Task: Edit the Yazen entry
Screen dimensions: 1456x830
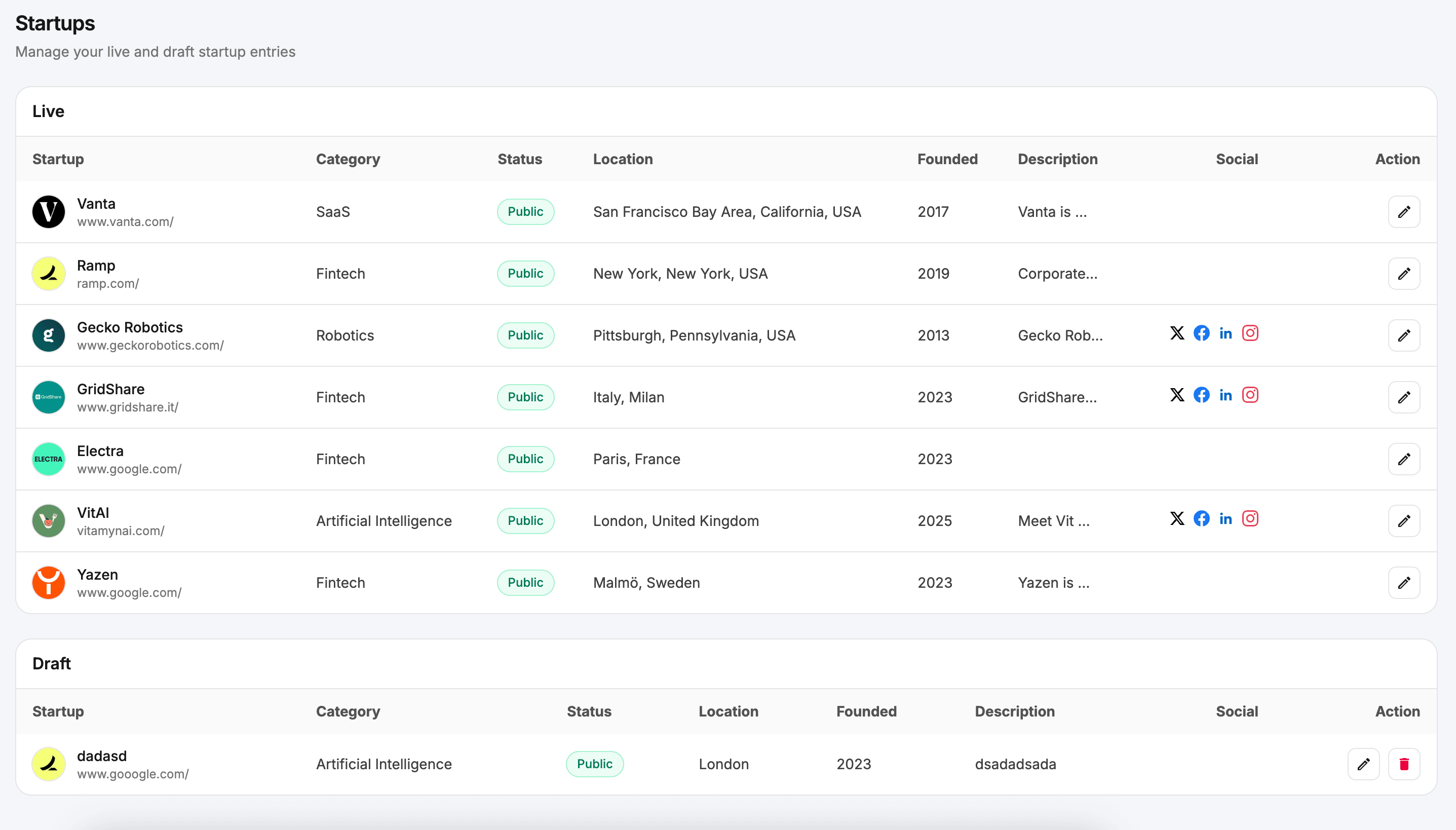Action: [1404, 582]
